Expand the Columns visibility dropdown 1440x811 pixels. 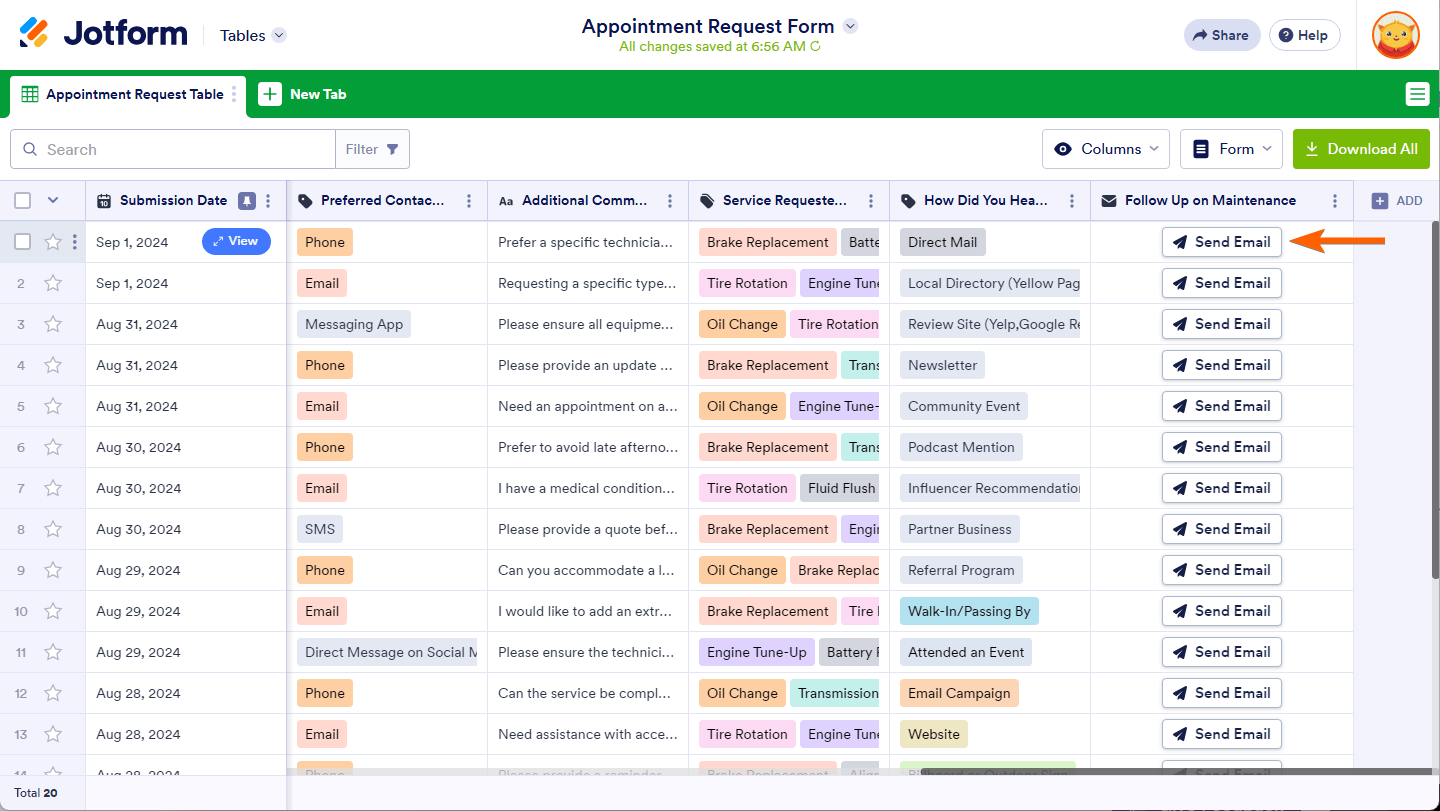1106,149
